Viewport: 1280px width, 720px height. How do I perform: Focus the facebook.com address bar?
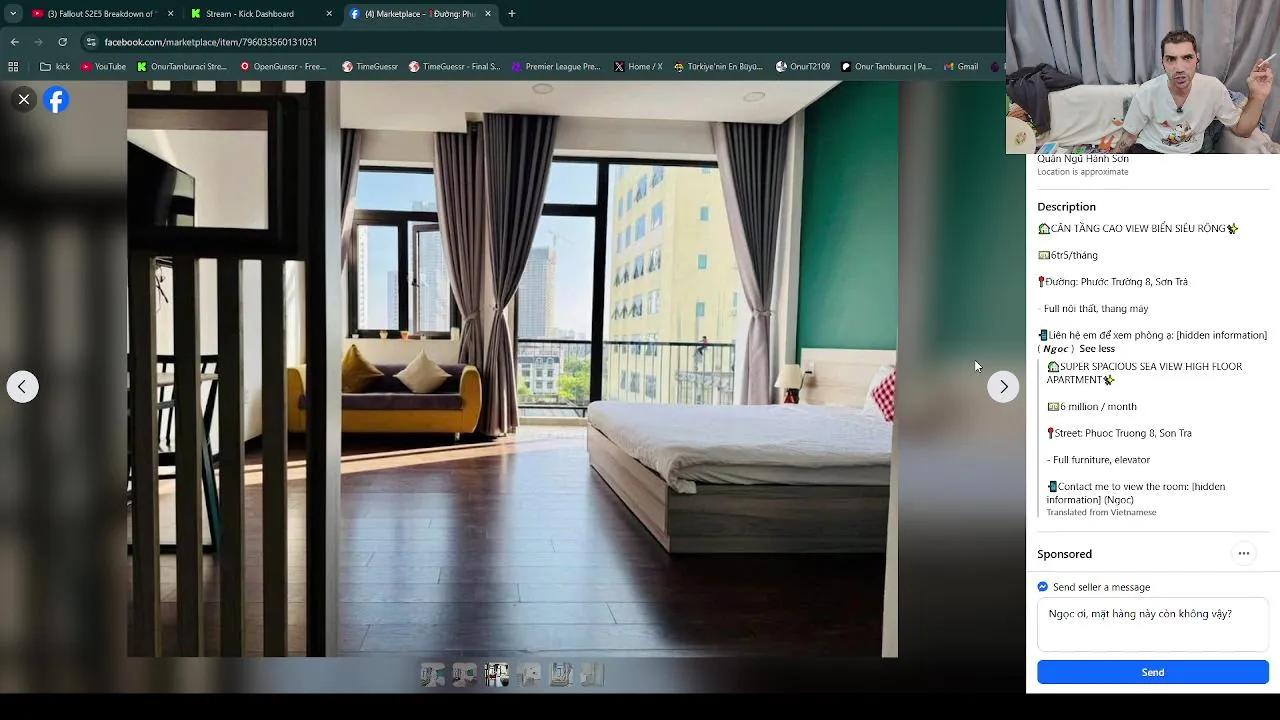(x=540, y=42)
